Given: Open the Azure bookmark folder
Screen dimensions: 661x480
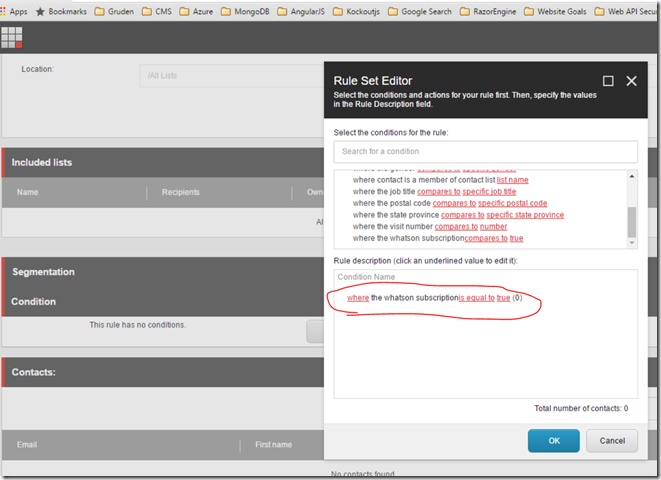Looking at the screenshot, I should click(x=196, y=11).
